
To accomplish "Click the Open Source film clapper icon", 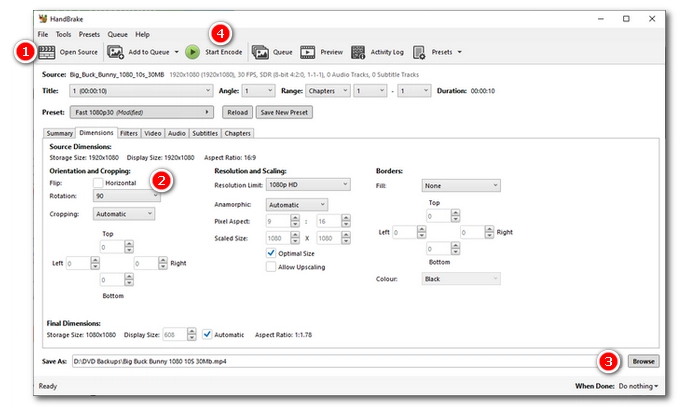I will (46, 52).
